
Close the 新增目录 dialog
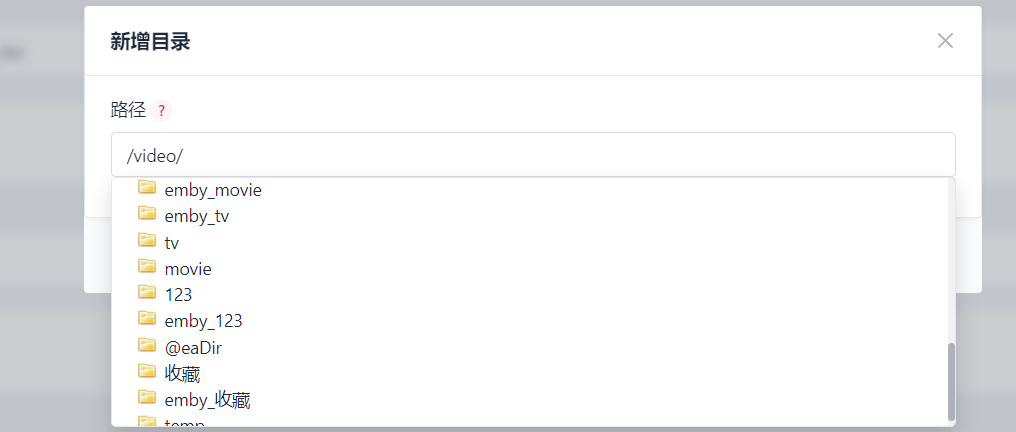point(945,41)
